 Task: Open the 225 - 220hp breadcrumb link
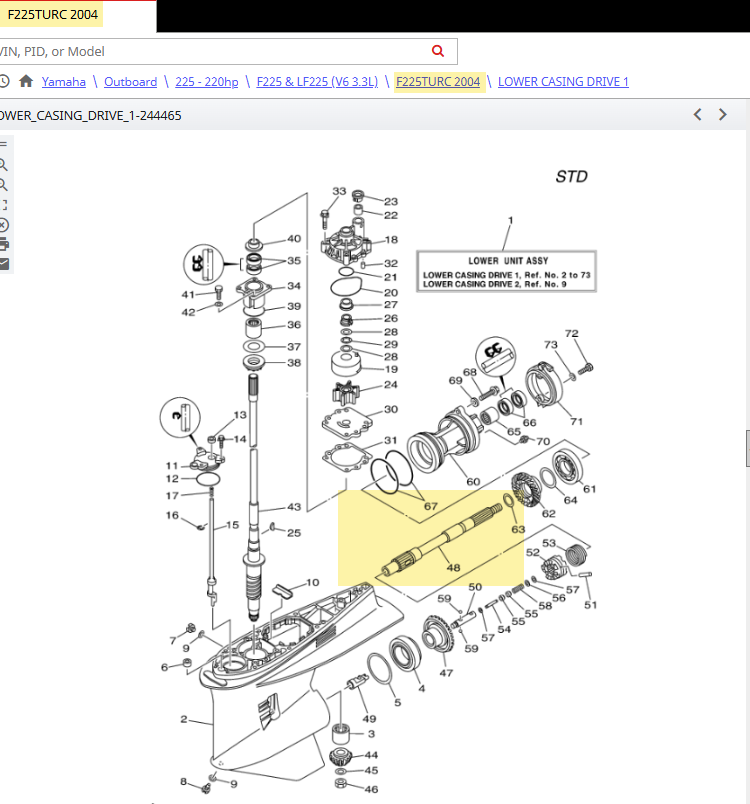[x=207, y=82]
